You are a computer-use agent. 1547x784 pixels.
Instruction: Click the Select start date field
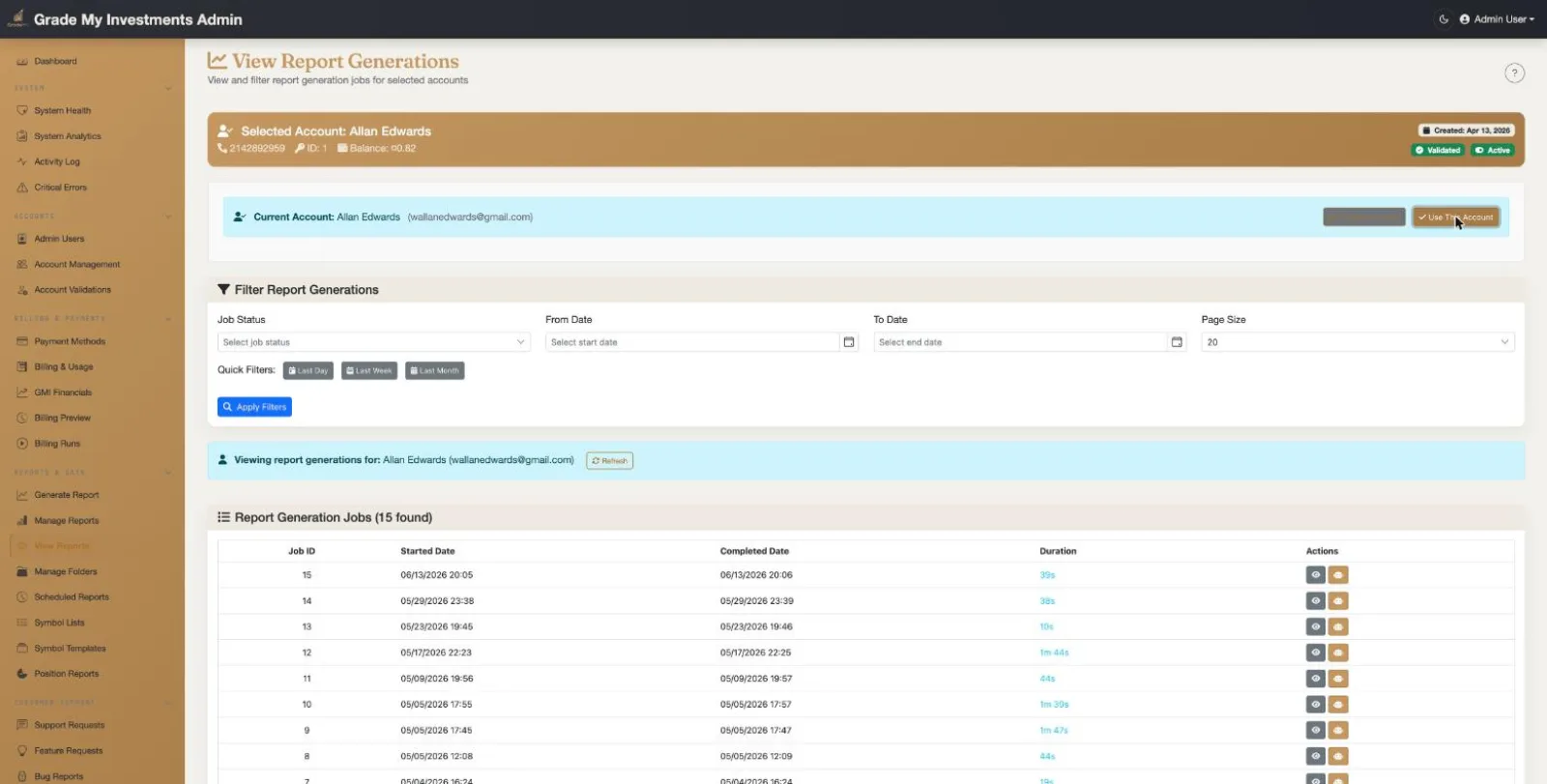click(692, 342)
